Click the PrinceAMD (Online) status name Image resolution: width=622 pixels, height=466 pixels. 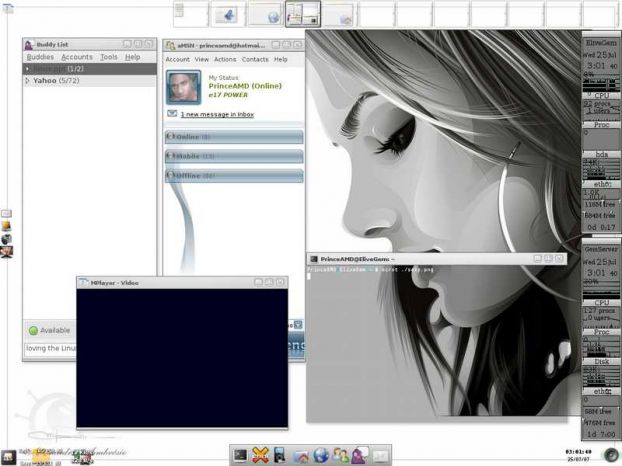(245, 86)
